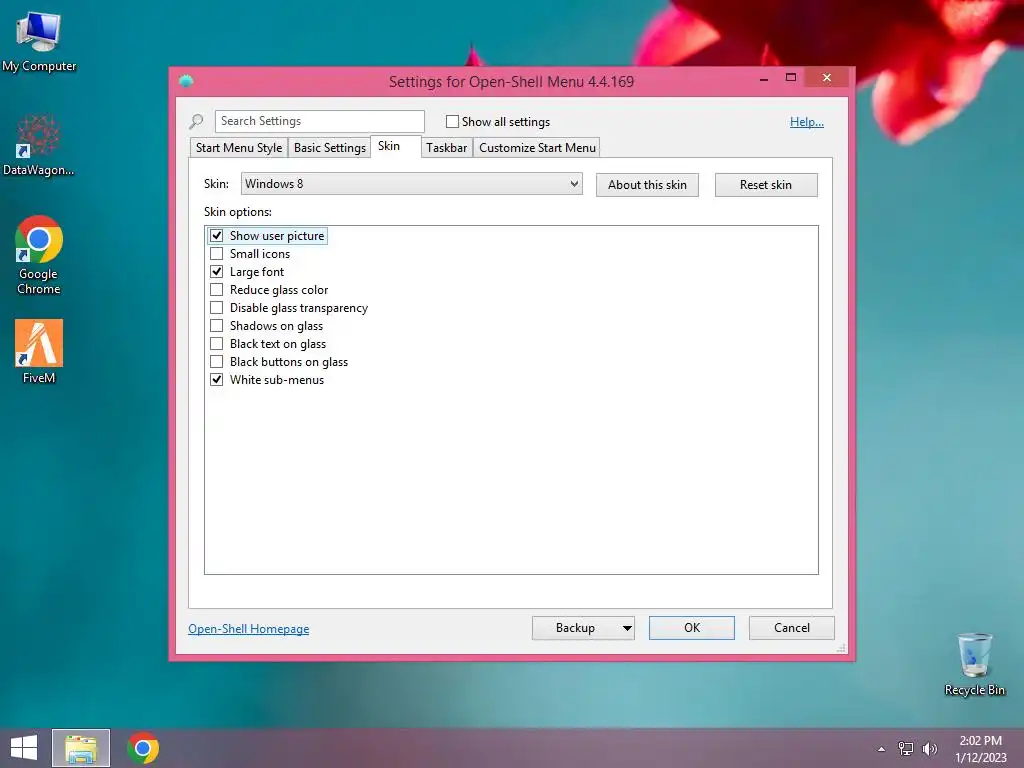Switch to the Taskbar tab
The height and width of the screenshot is (768, 1024).
447,148
